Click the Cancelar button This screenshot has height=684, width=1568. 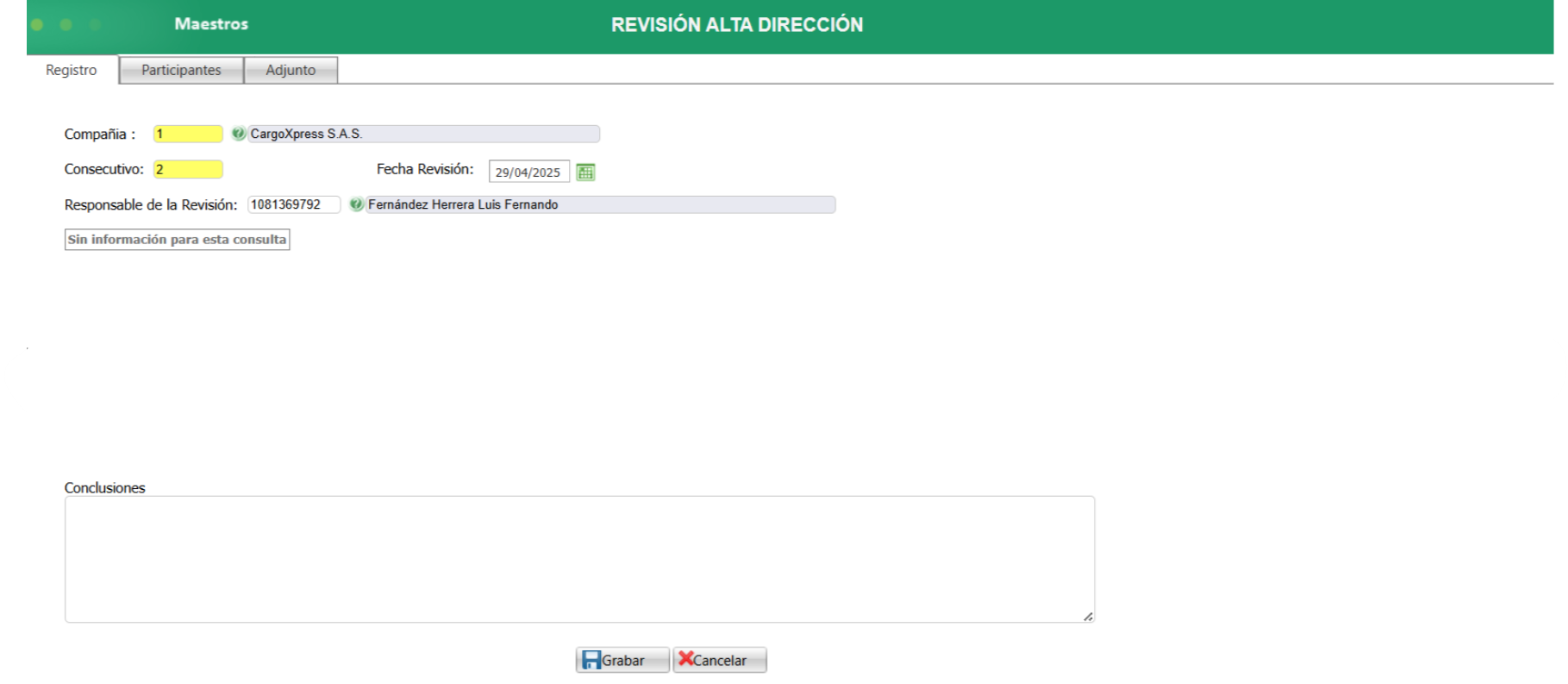[x=720, y=660]
